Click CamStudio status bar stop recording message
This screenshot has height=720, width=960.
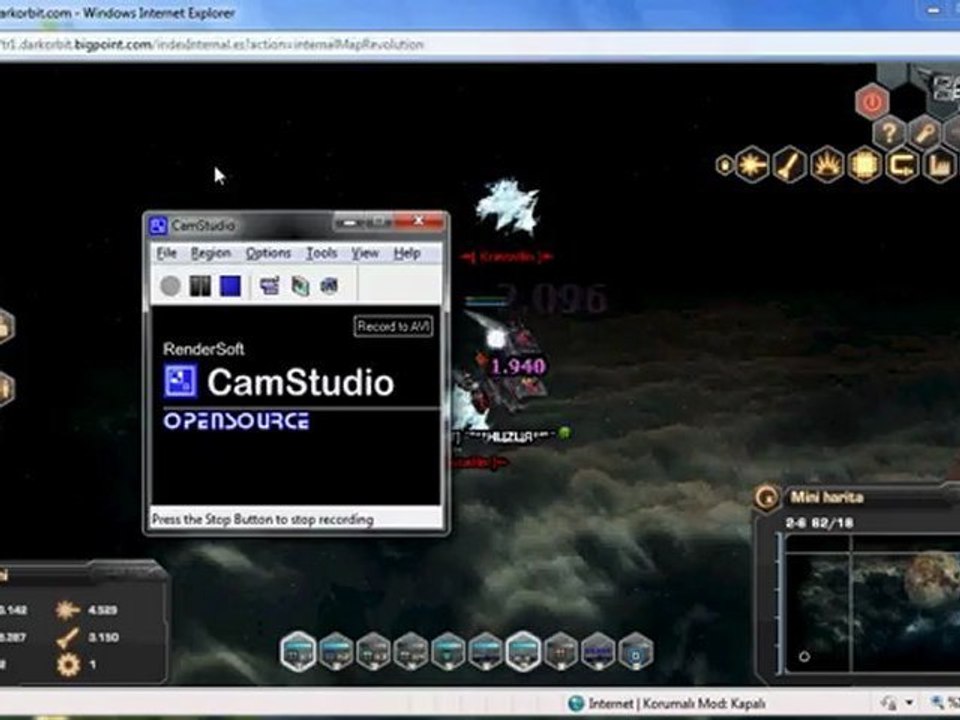[263, 520]
